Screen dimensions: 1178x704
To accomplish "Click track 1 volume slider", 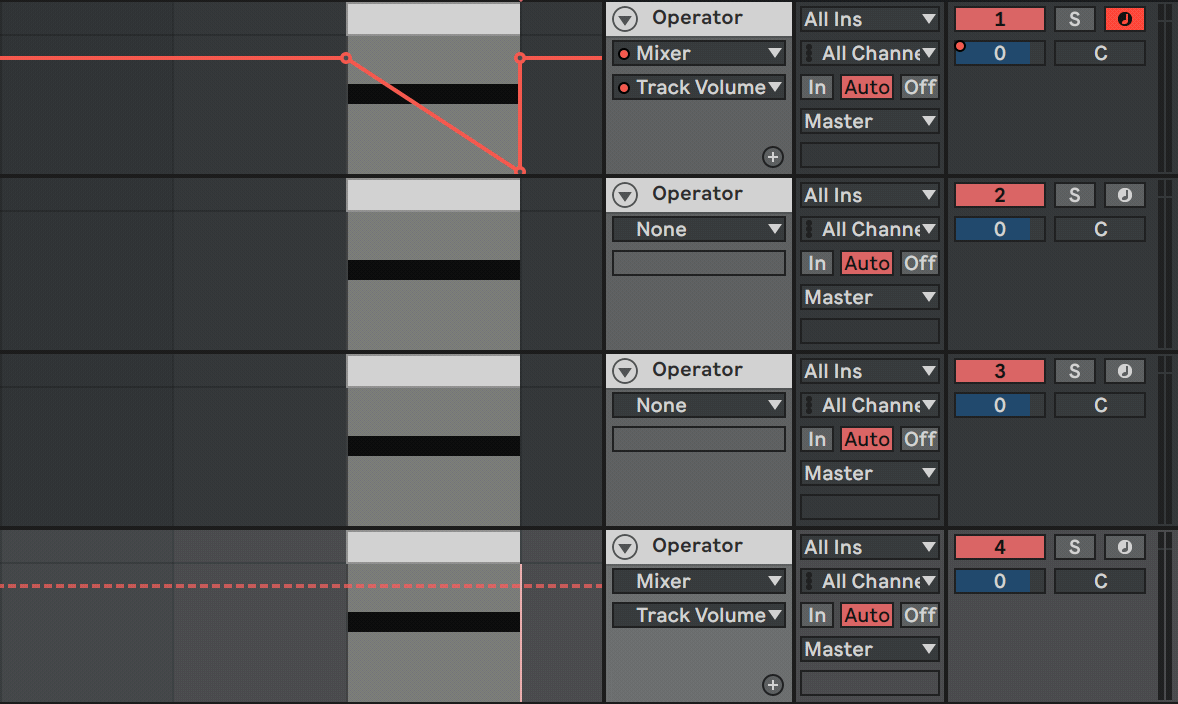I will tap(999, 53).
